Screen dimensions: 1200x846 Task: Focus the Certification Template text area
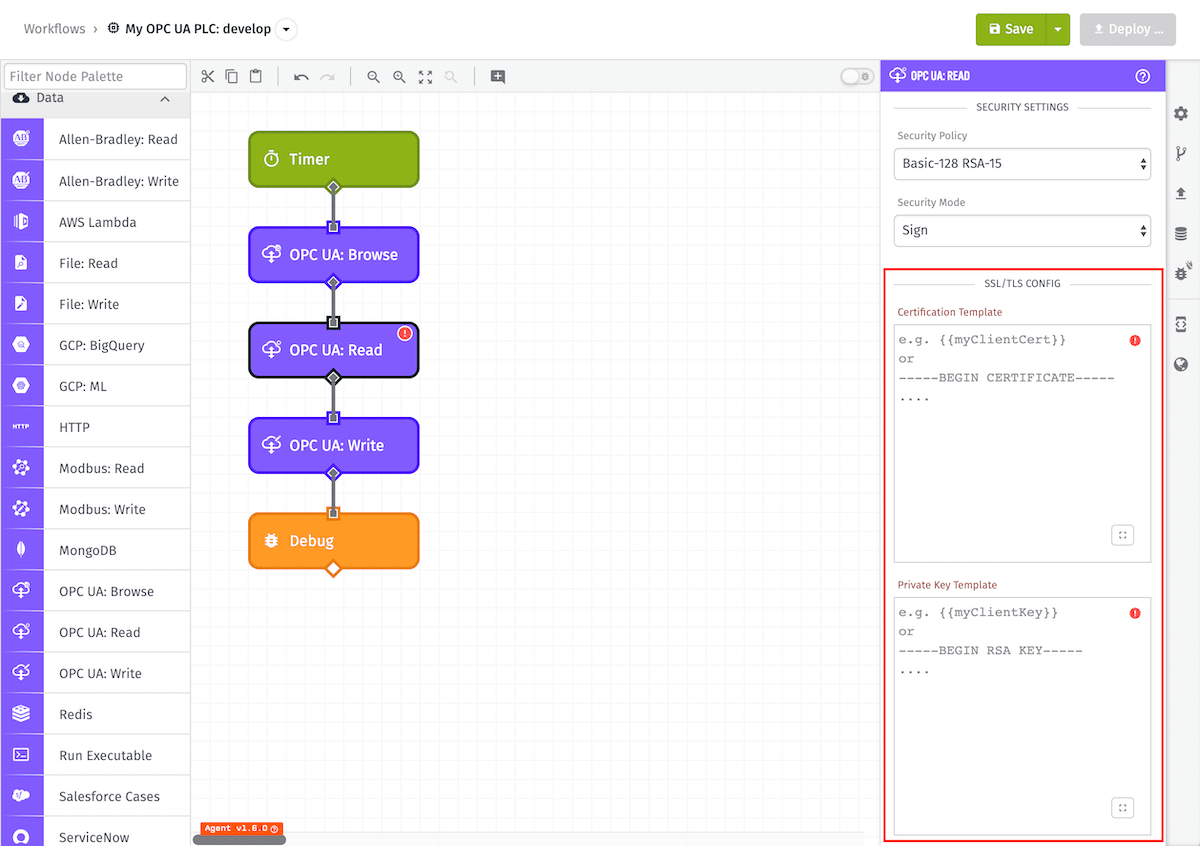coord(1022,443)
